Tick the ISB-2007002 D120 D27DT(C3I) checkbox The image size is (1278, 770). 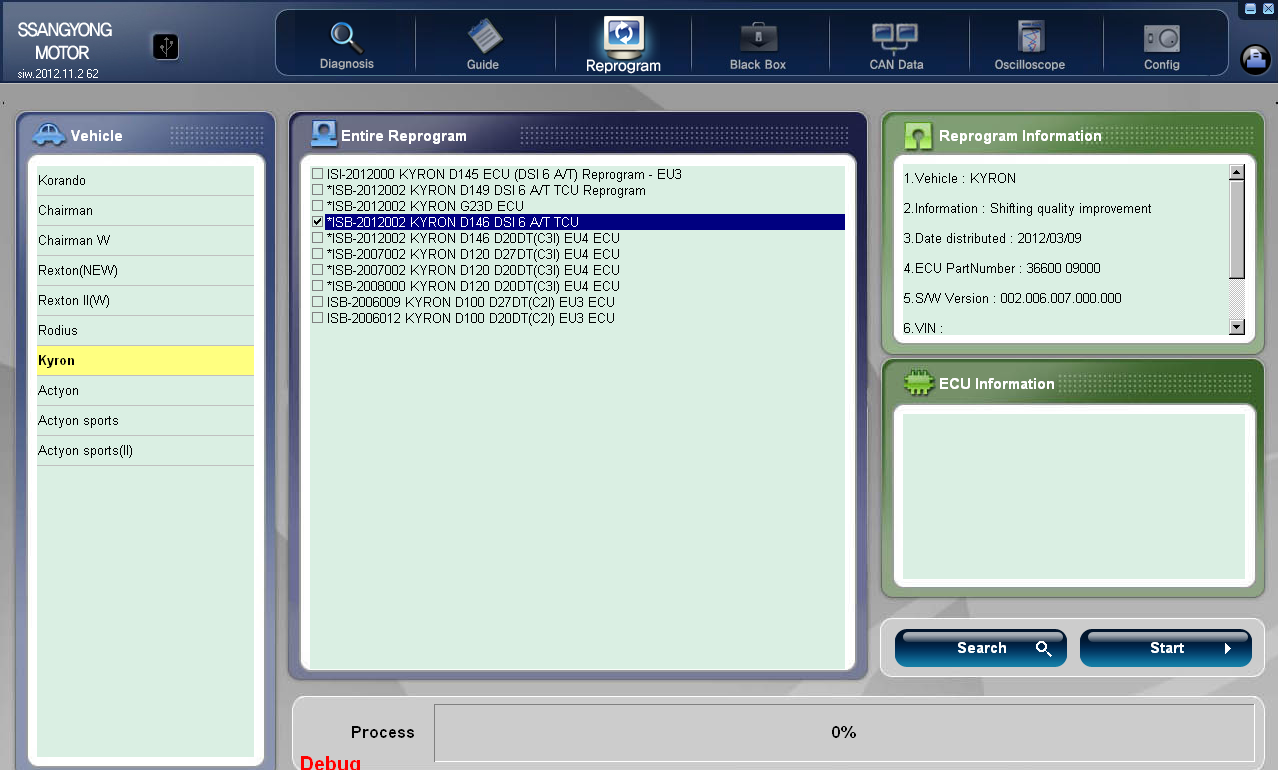coord(317,254)
